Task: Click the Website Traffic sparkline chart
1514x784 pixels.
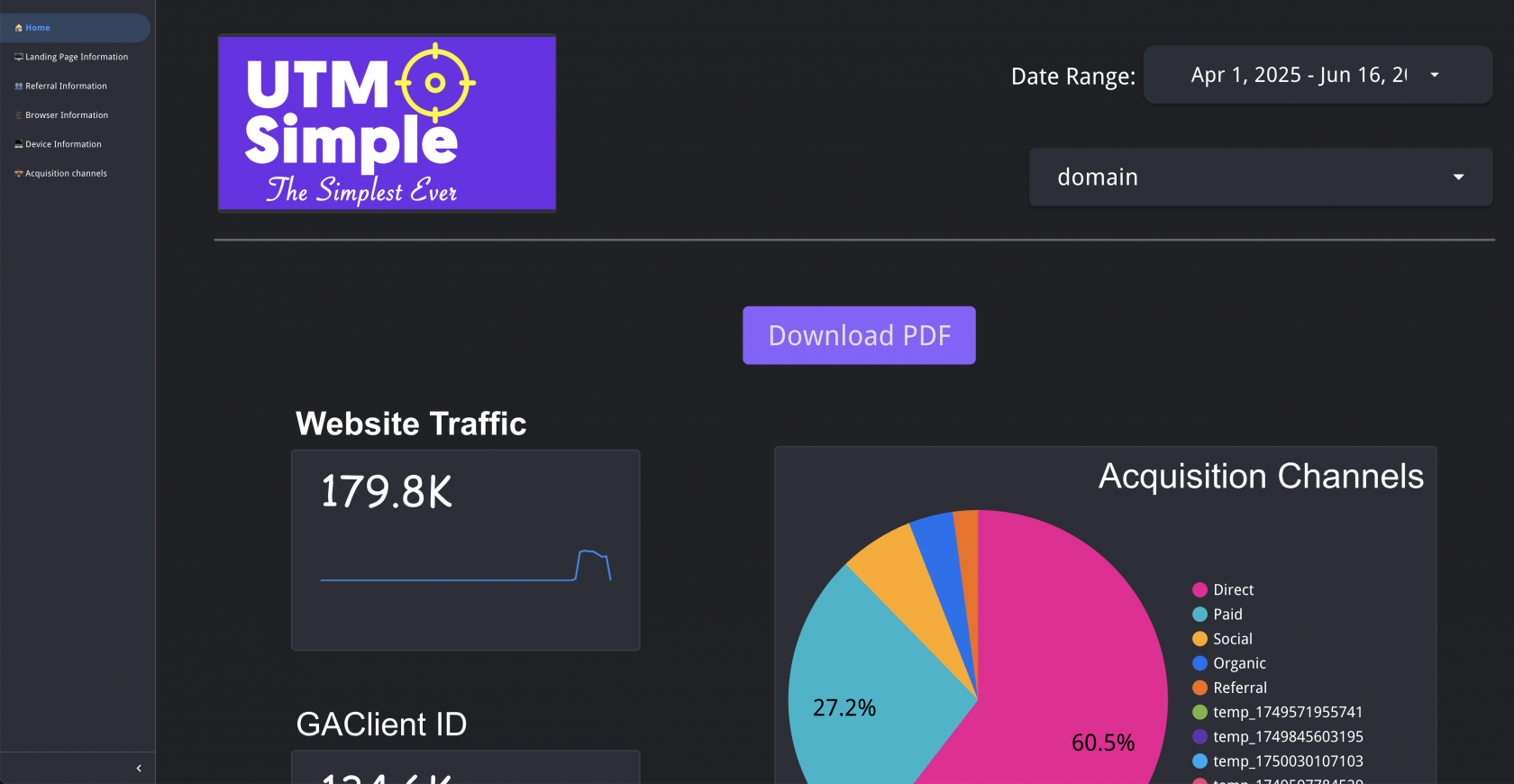Action: coord(466,565)
